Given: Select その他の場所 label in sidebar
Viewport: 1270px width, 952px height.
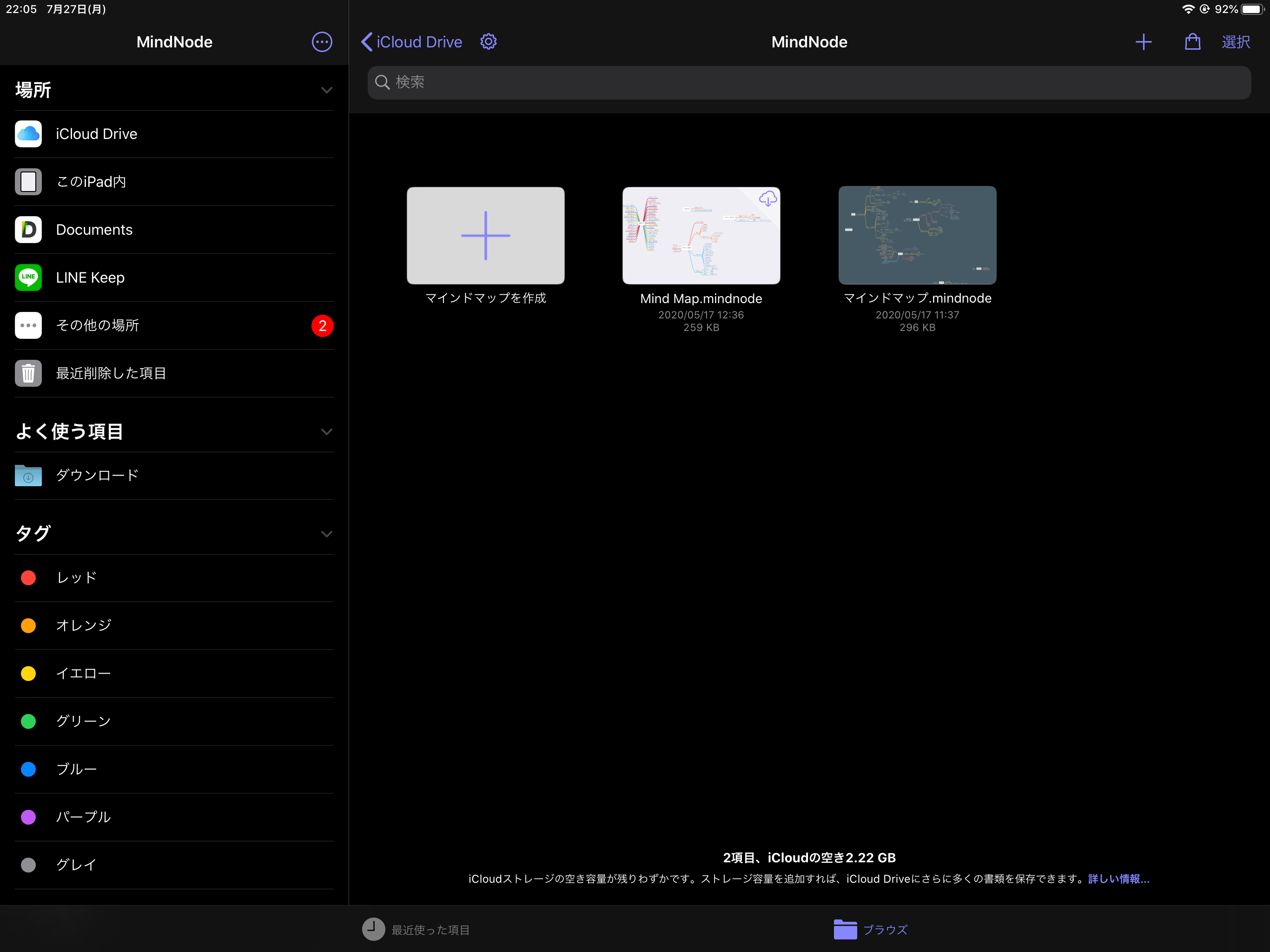Looking at the screenshot, I should point(98,325).
